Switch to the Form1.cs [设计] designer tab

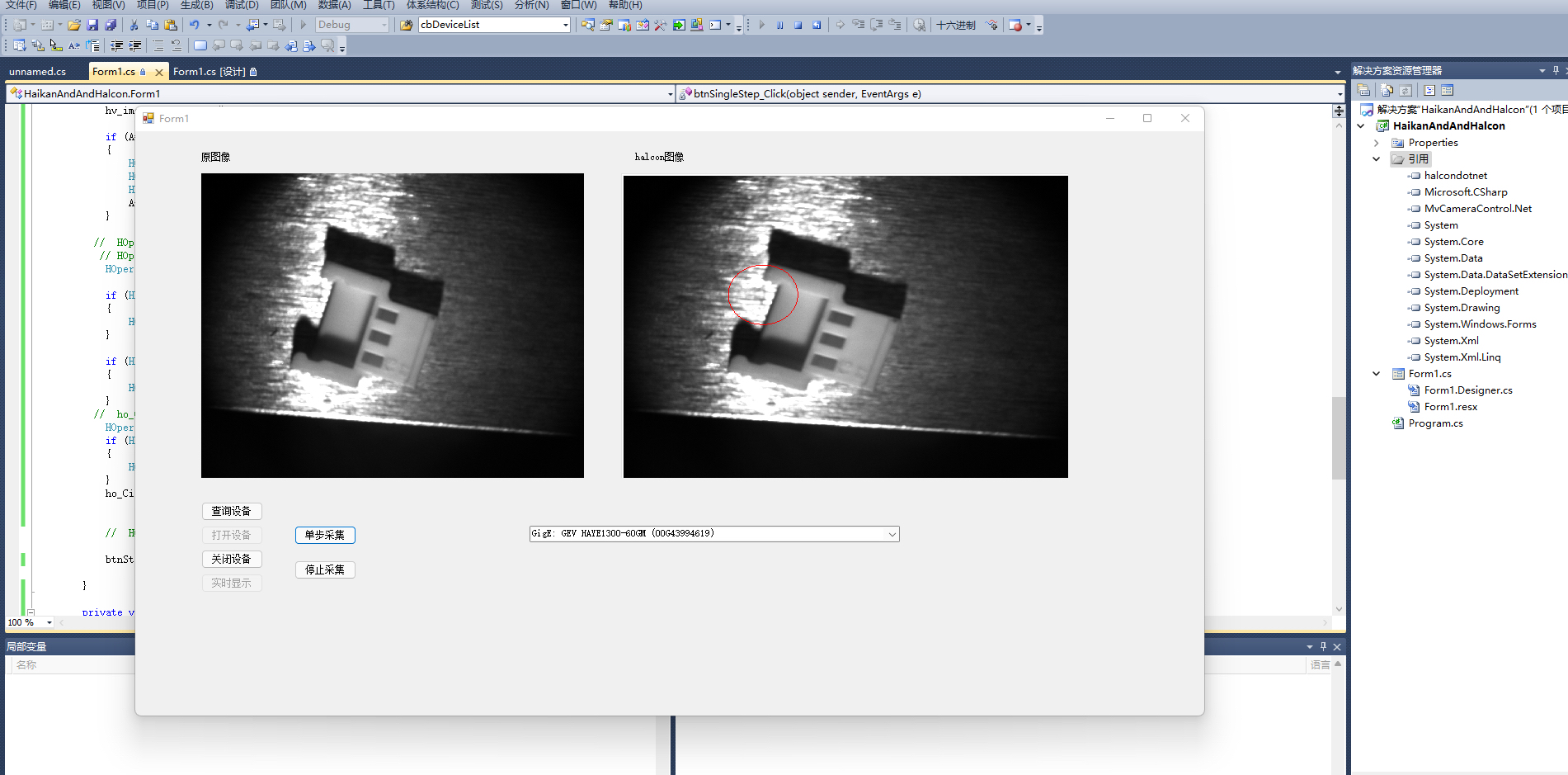click(x=214, y=72)
